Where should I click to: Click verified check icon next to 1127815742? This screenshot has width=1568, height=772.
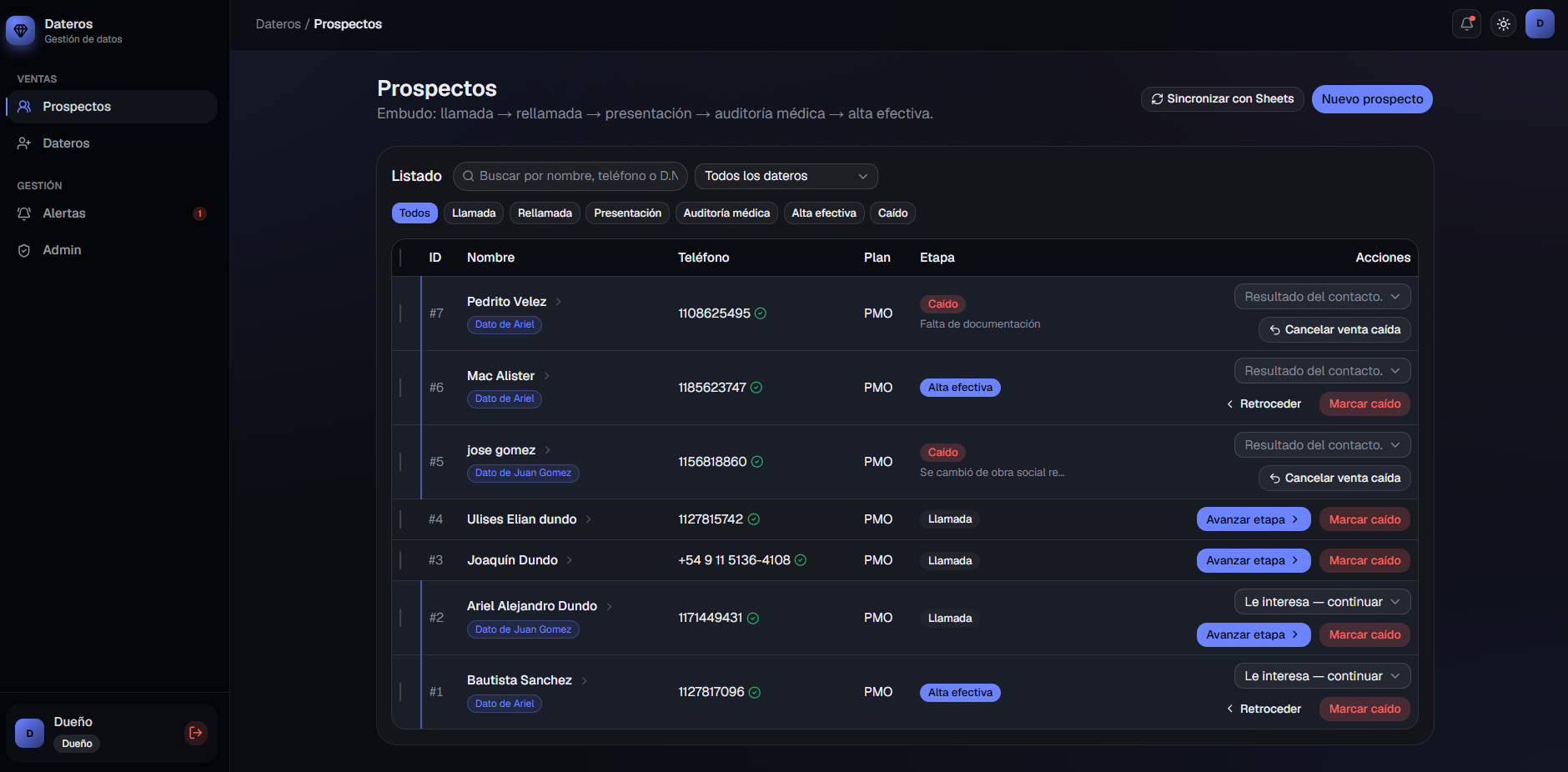754,519
